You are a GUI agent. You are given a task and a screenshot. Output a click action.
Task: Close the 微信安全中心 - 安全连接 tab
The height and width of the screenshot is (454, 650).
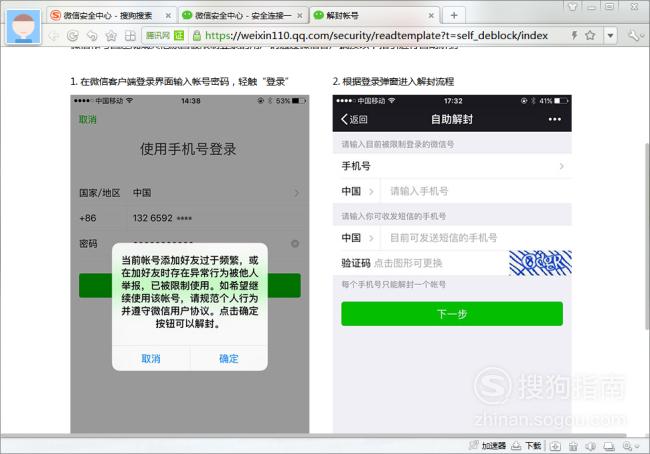(300, 16)
